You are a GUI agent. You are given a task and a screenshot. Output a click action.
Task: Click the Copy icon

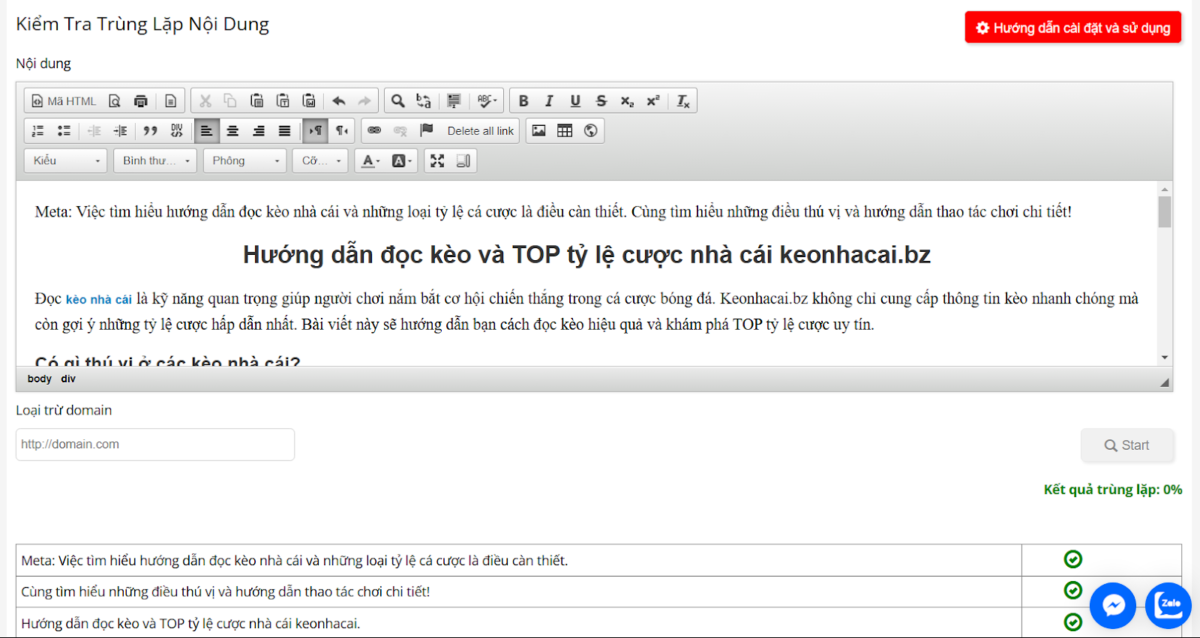[x=230, y=101]
